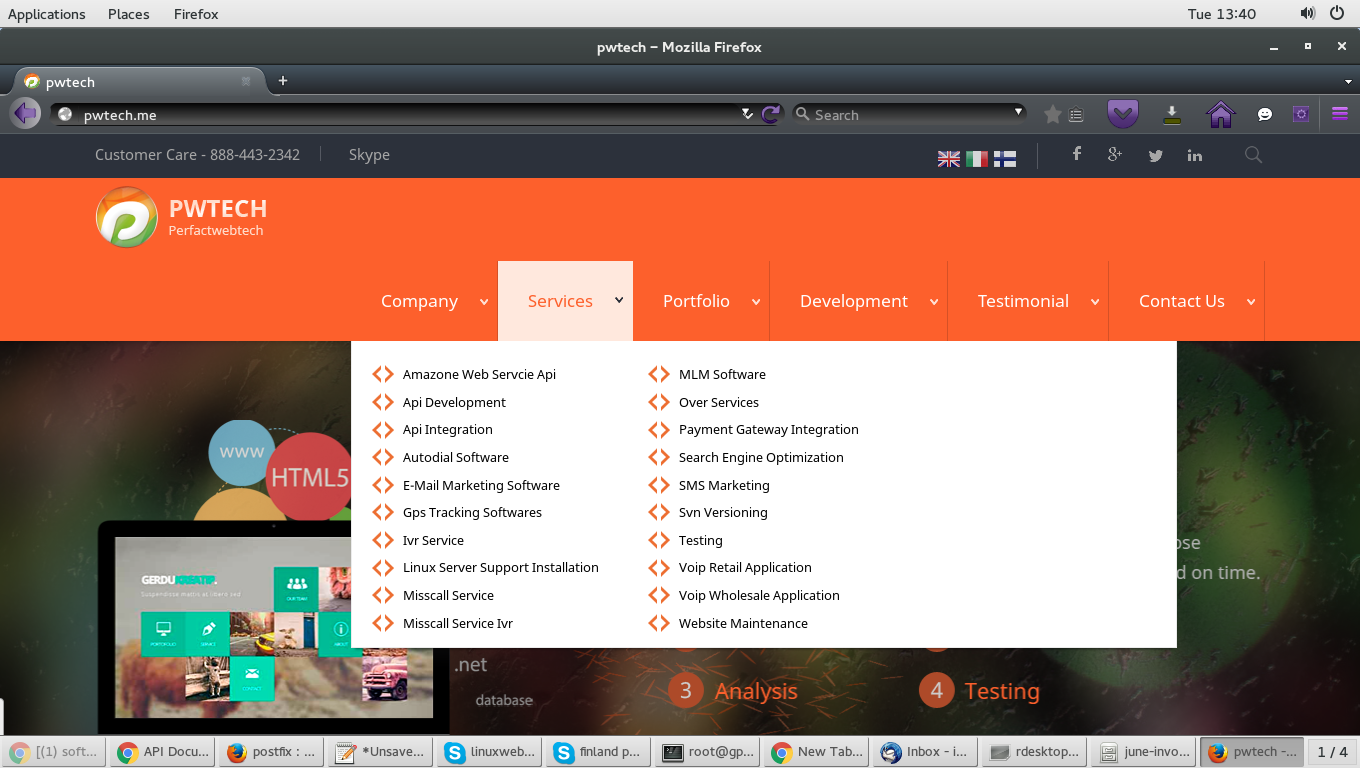This screenshot has height=768, width=1360.
Task: Bookmark page with the star icon
Action: pos(1052,115)
